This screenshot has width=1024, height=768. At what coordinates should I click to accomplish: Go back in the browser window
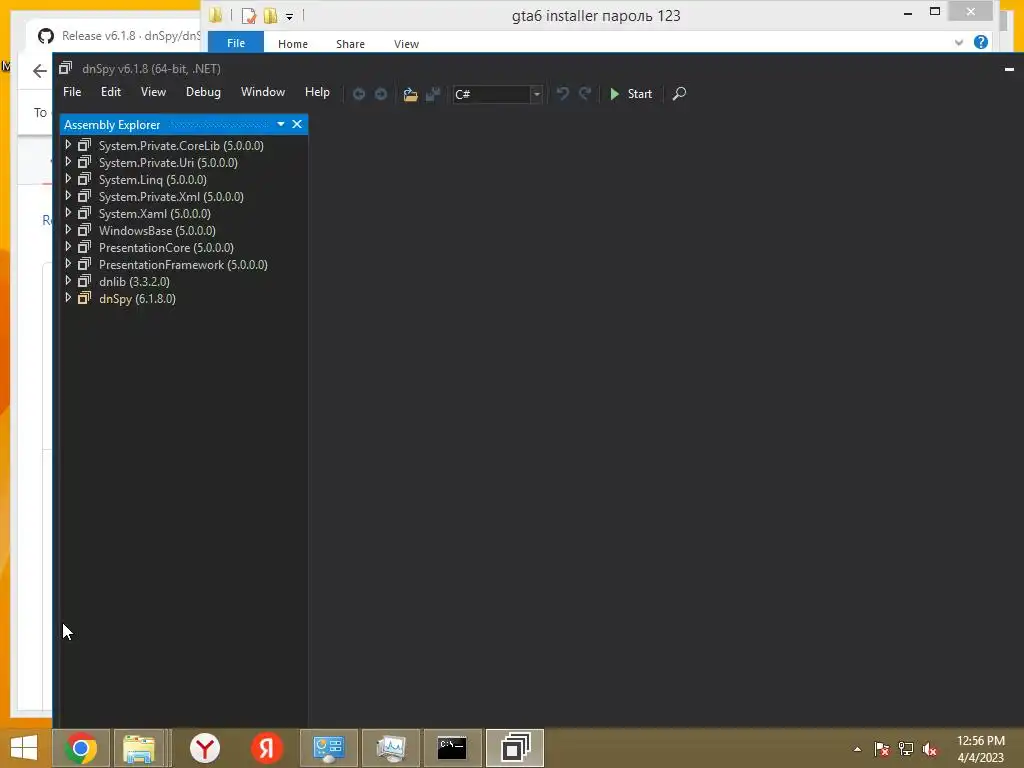(40, 71)
